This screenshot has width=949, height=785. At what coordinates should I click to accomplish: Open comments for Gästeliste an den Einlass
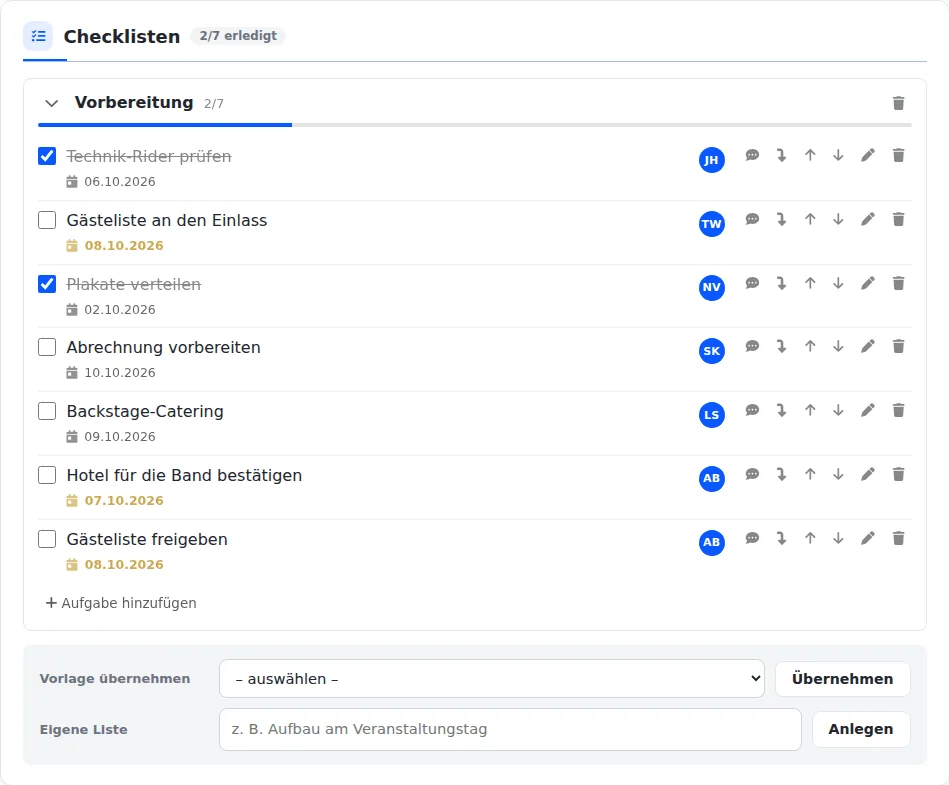[x=752, y=219]
